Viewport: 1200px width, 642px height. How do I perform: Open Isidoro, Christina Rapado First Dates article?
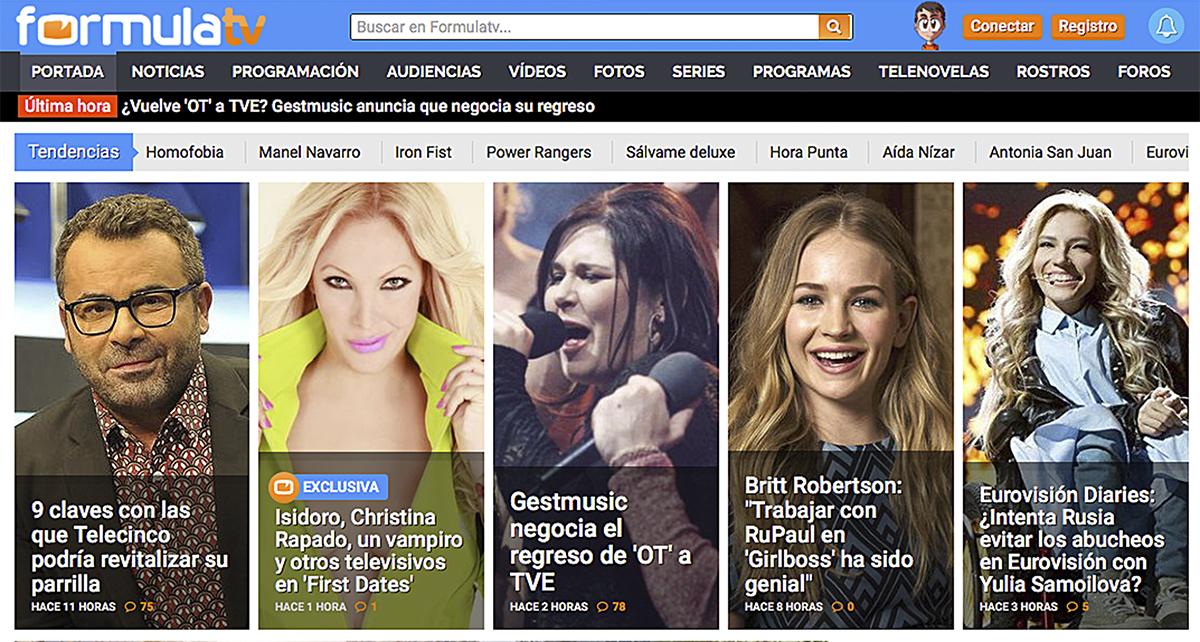coord(369,551)
